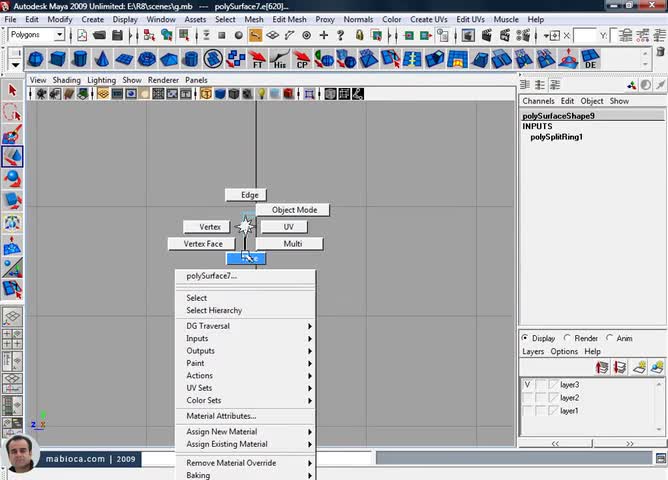Toggle the display type box of layer3
668x480 pixels.
pyautogui.click(x=541, y=385)
